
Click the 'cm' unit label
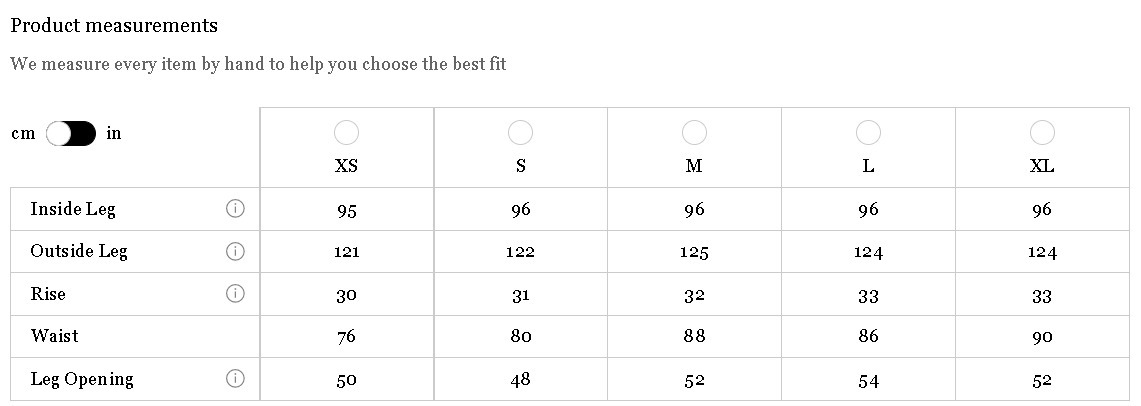point(23,135)
